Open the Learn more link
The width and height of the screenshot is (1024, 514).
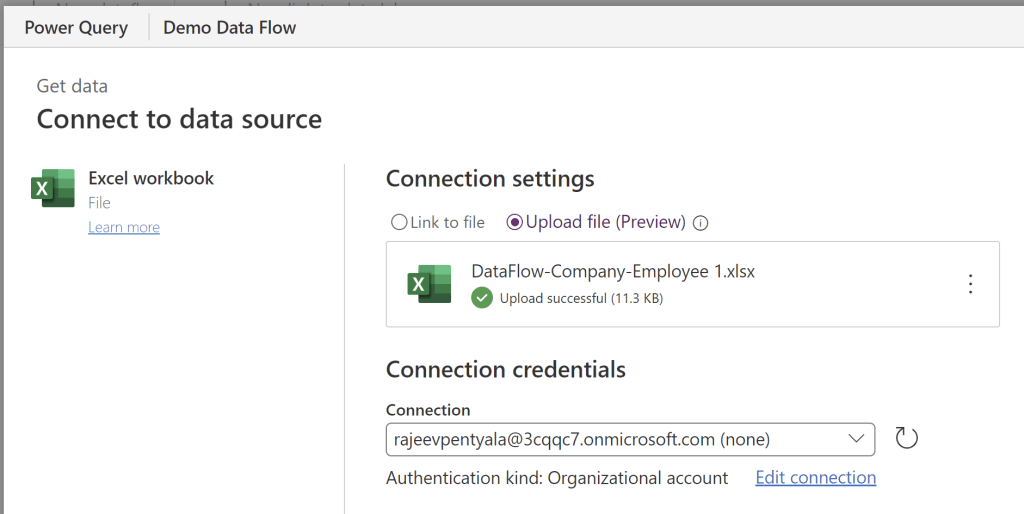pyautogui.click(x=124, y=227)
